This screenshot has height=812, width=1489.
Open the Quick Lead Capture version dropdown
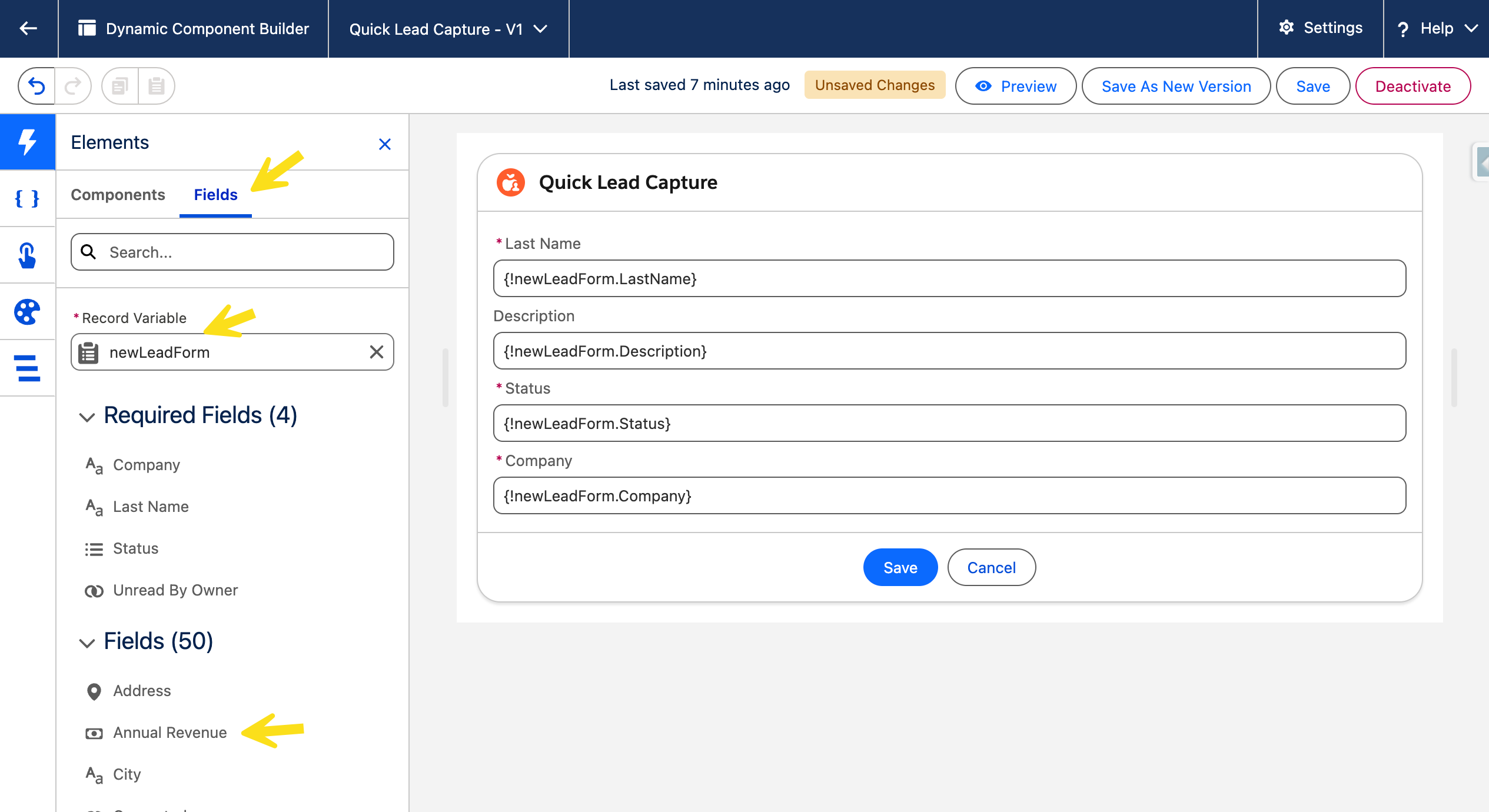[448, 29]
